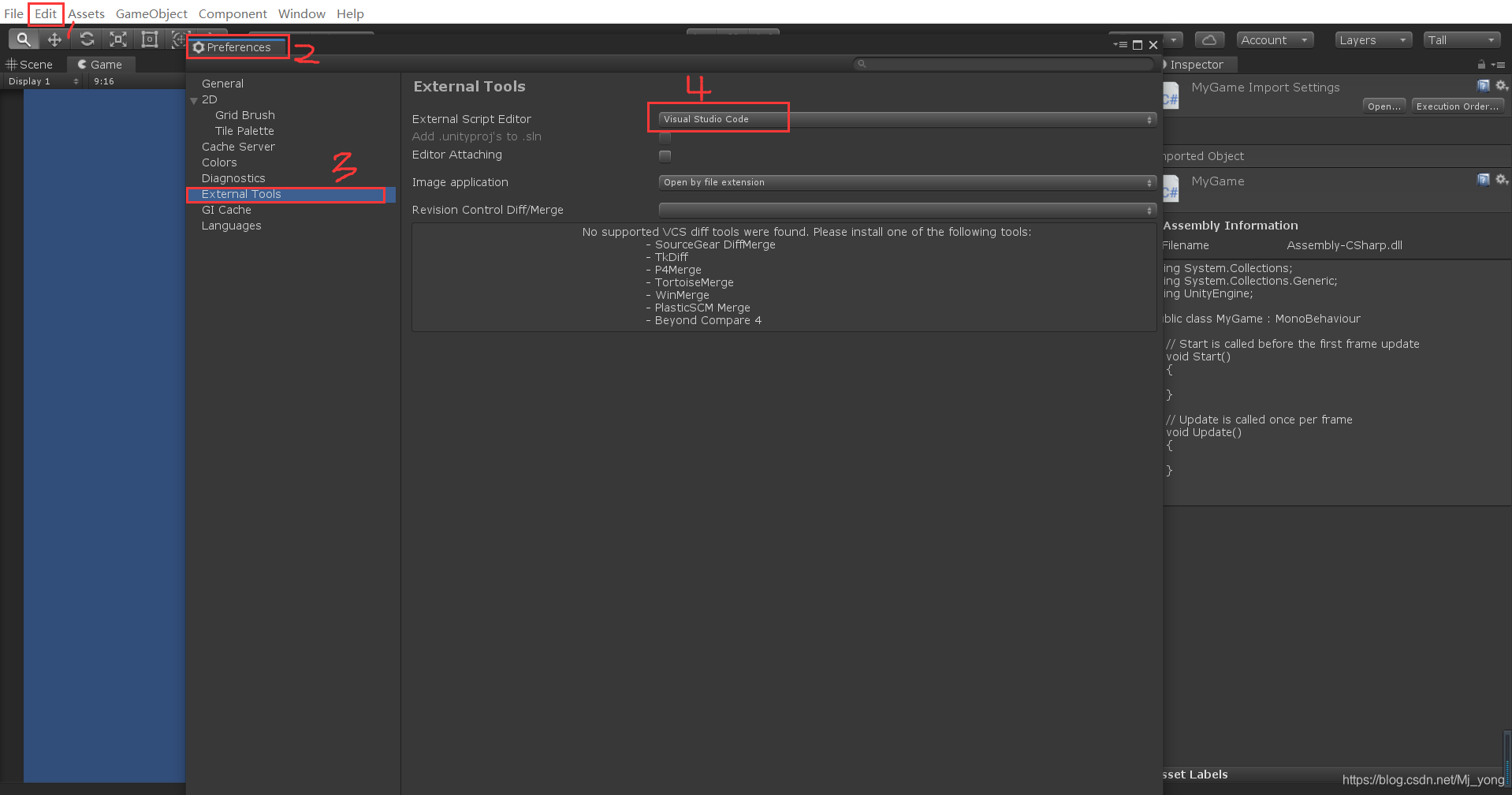This screenshot has width=1512, height=795.
Task: Select GI Cache preferences
Action: pyautogui.click(x=226, y=210)
